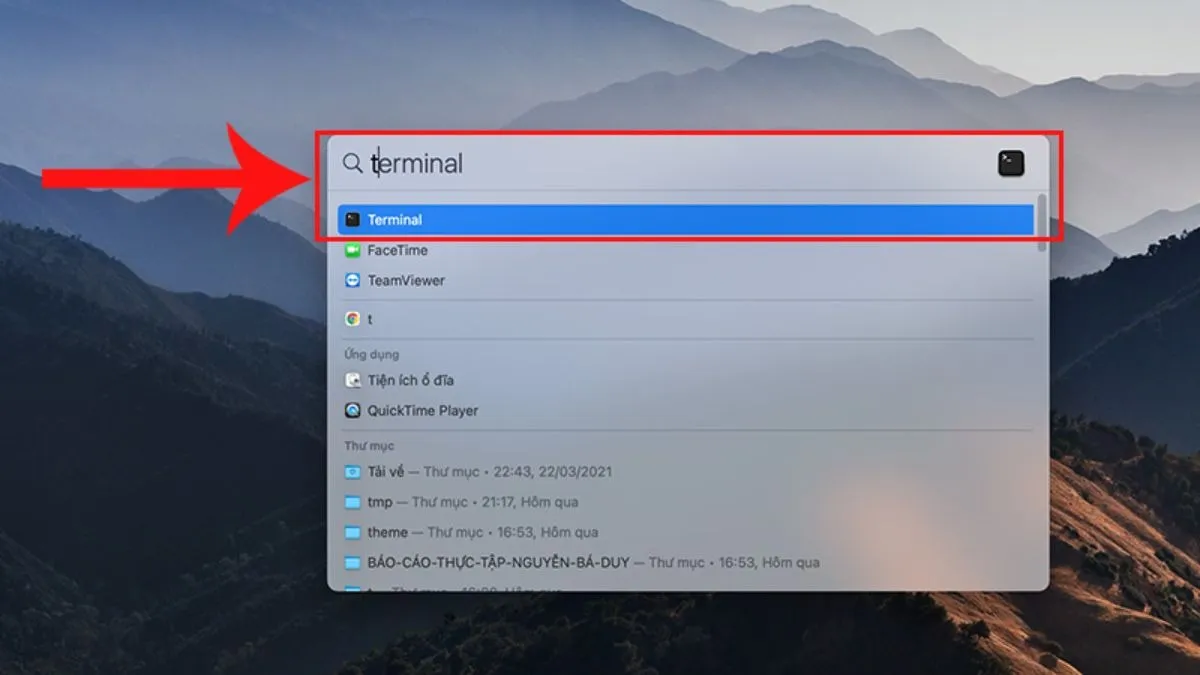Image resolution: width=1200 pixels, height=675 pixels.
Task: Click the Google Chrome icon beside the 't' suggestion
Action: (351, 319)
